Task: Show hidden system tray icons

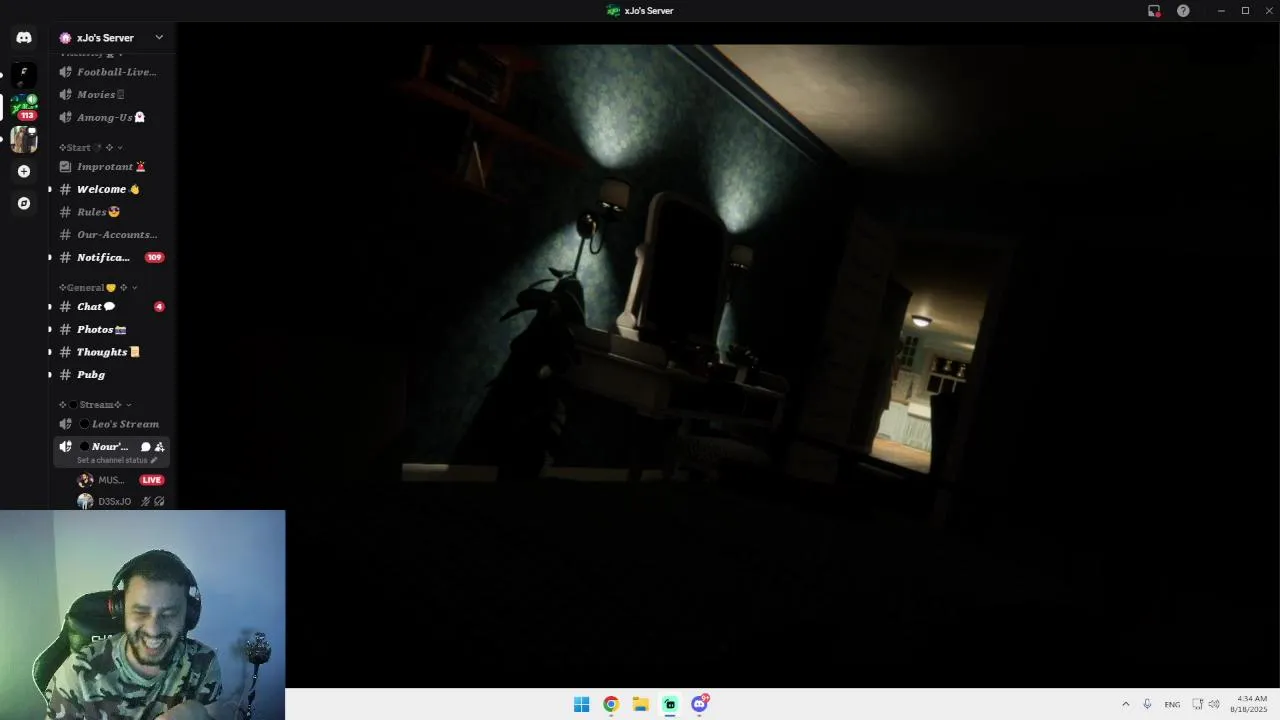Action: point(1125,704)
